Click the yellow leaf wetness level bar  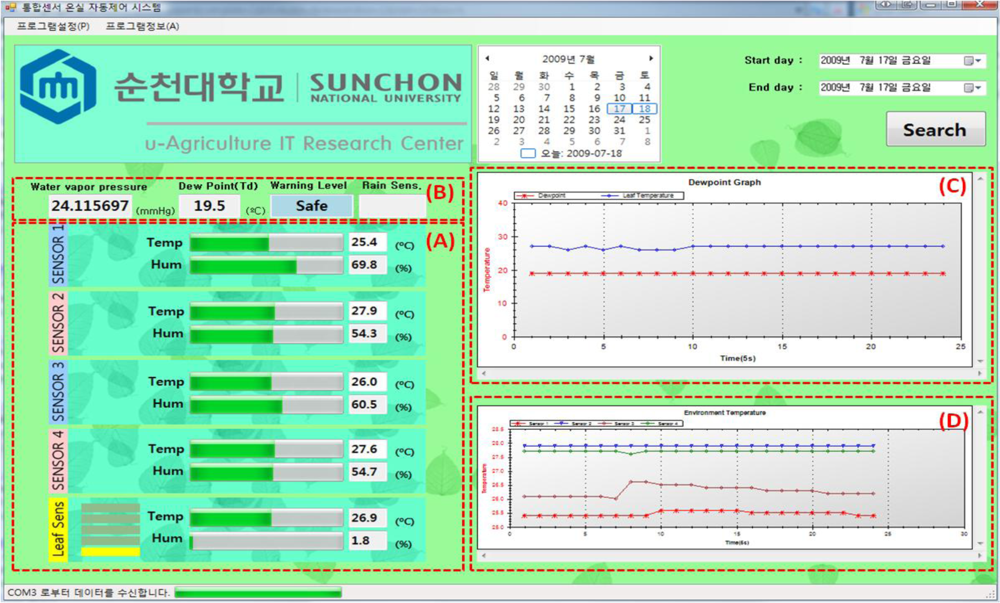110,551
